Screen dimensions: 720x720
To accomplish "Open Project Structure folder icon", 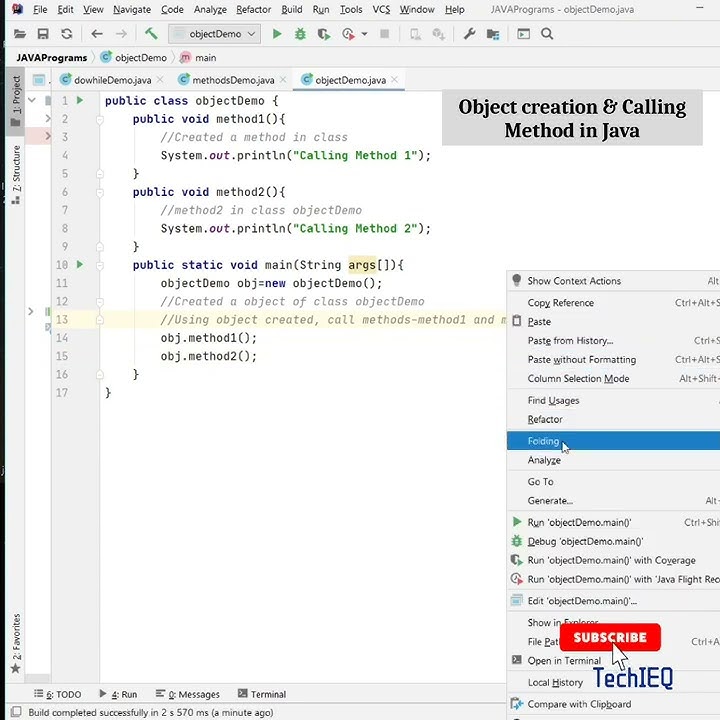I will pyautogui.click(x=493, y=34).
